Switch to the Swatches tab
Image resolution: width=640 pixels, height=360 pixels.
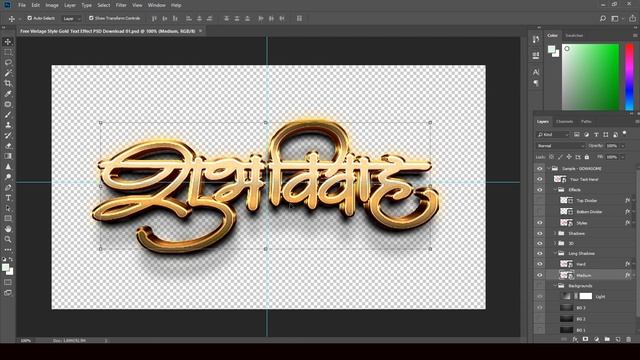point(574,36)
